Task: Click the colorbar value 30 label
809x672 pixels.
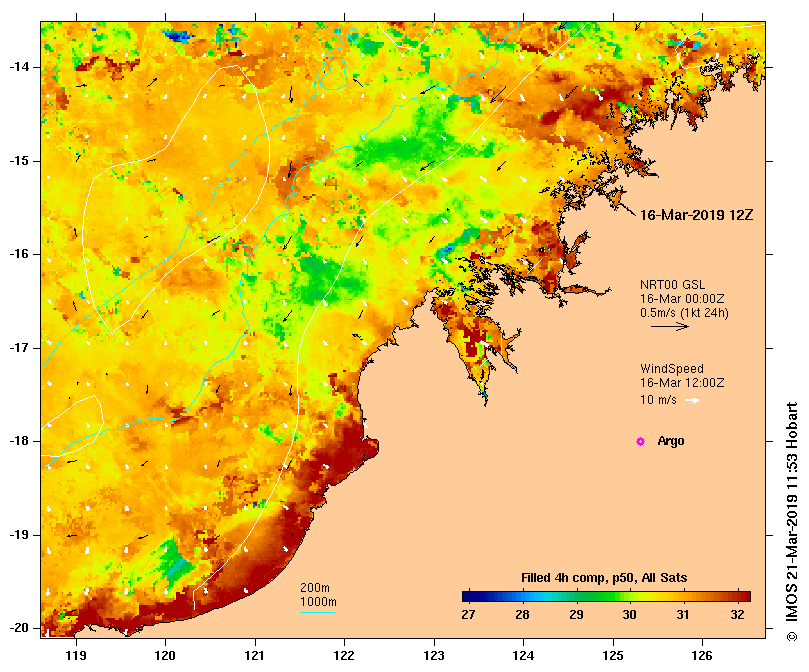Action: pos(629,615)
